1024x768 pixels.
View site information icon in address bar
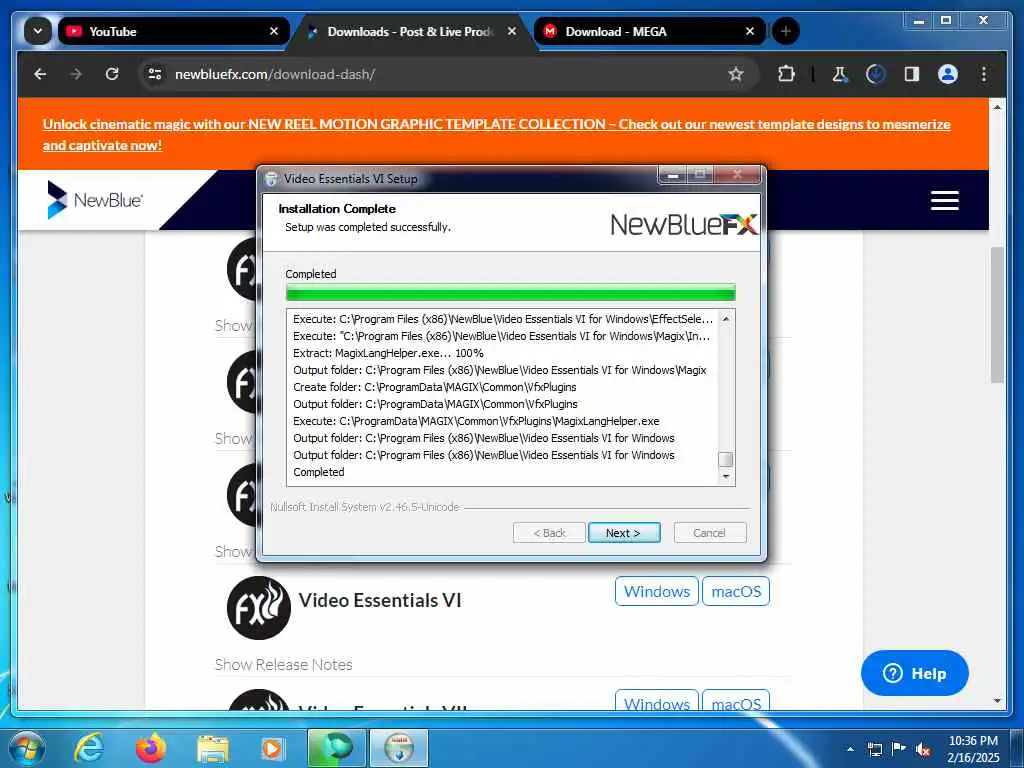(x=155, y=74)
